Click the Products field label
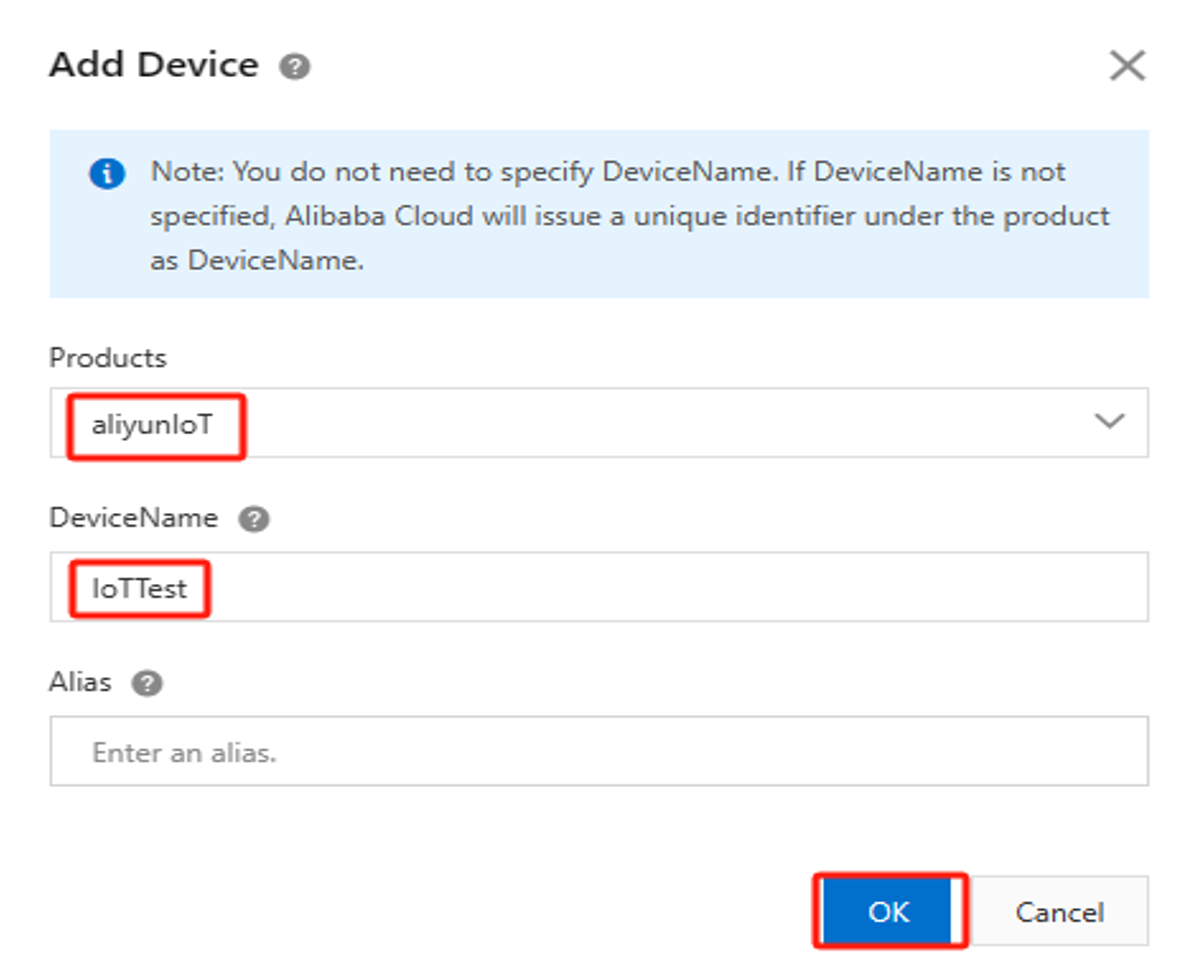Screen dimensions: 1185x961 108,358
